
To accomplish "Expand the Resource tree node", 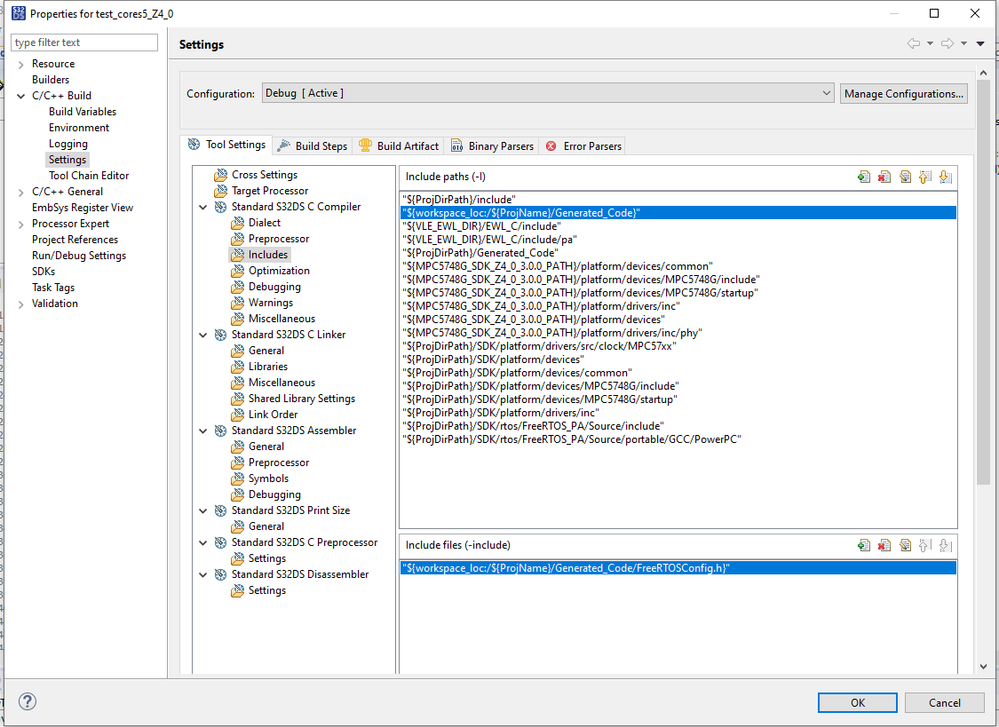I will click(x=21, y=64).
